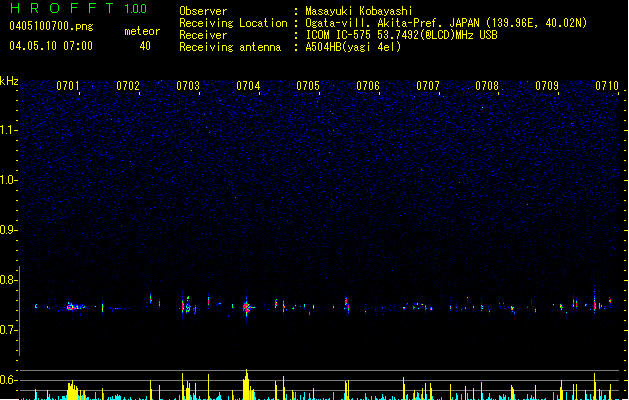Click the bright meteor echo near 0704
Image resolution: width=629 pixels, height=400 pixels.
(247, 308)
